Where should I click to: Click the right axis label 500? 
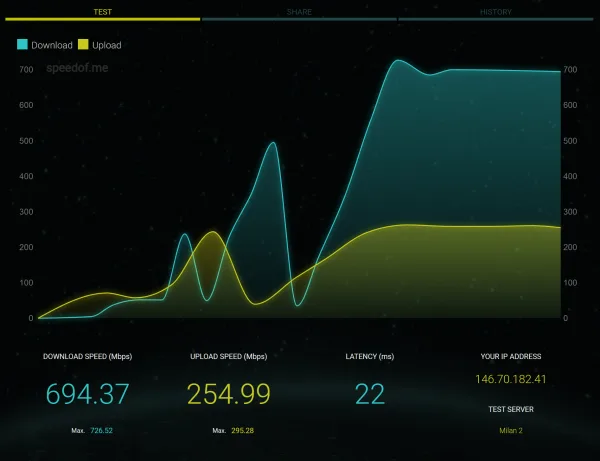click(570, 141)
